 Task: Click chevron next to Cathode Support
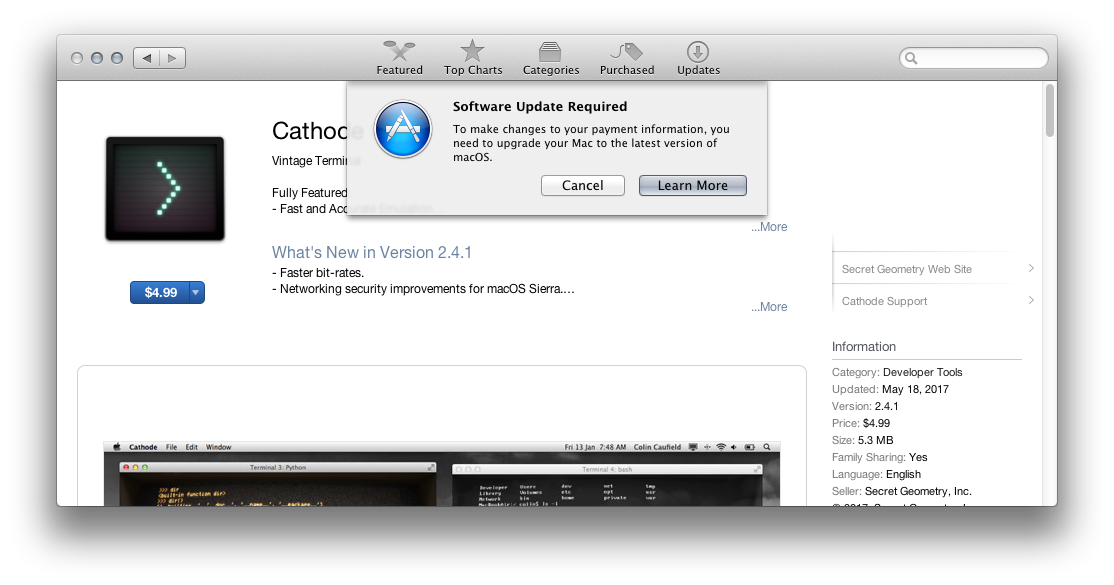1031,300
